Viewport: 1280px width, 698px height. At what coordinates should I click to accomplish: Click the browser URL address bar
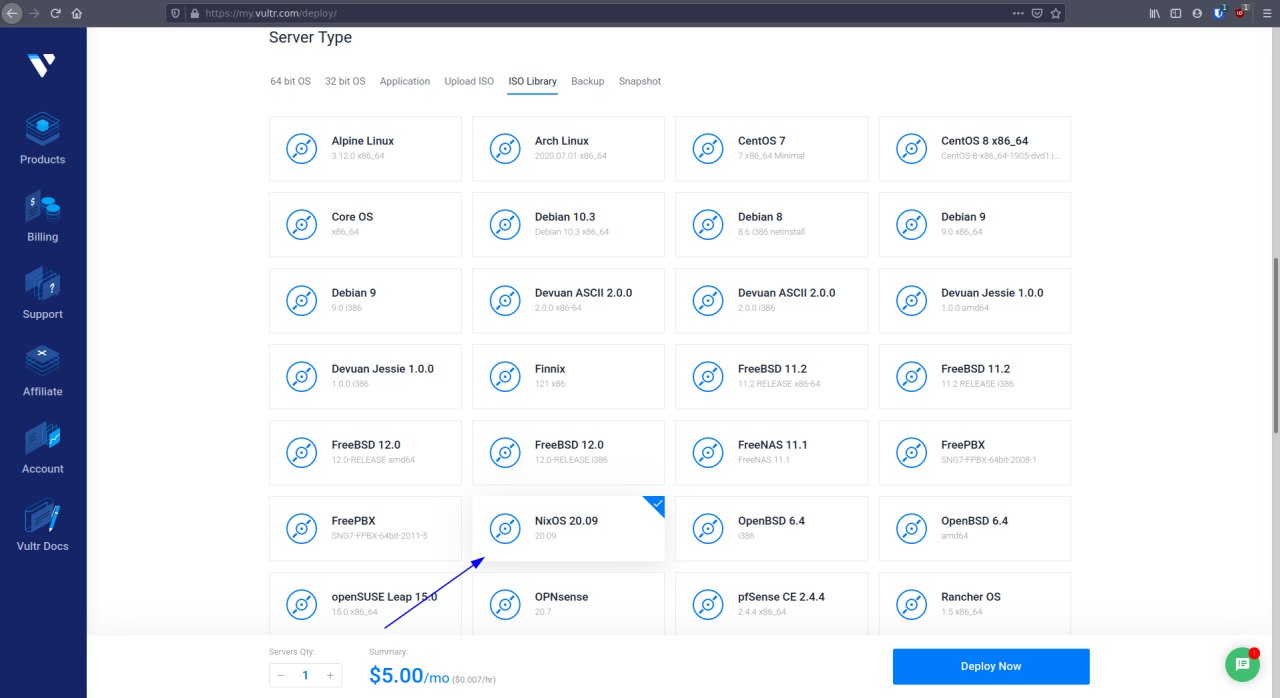(600, 13)
